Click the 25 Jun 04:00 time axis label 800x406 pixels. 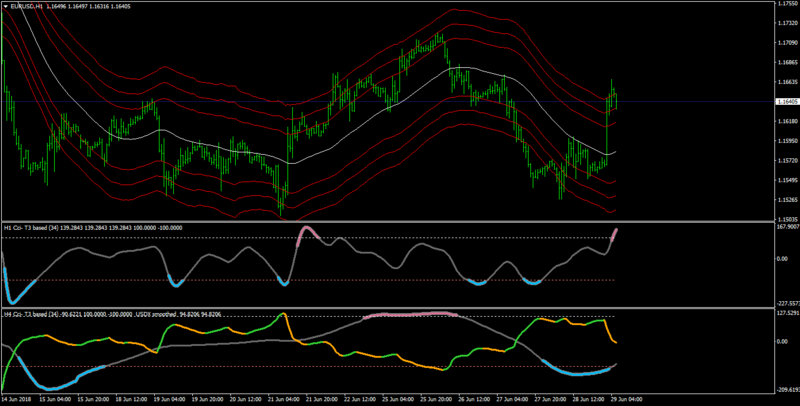point(398,398)
